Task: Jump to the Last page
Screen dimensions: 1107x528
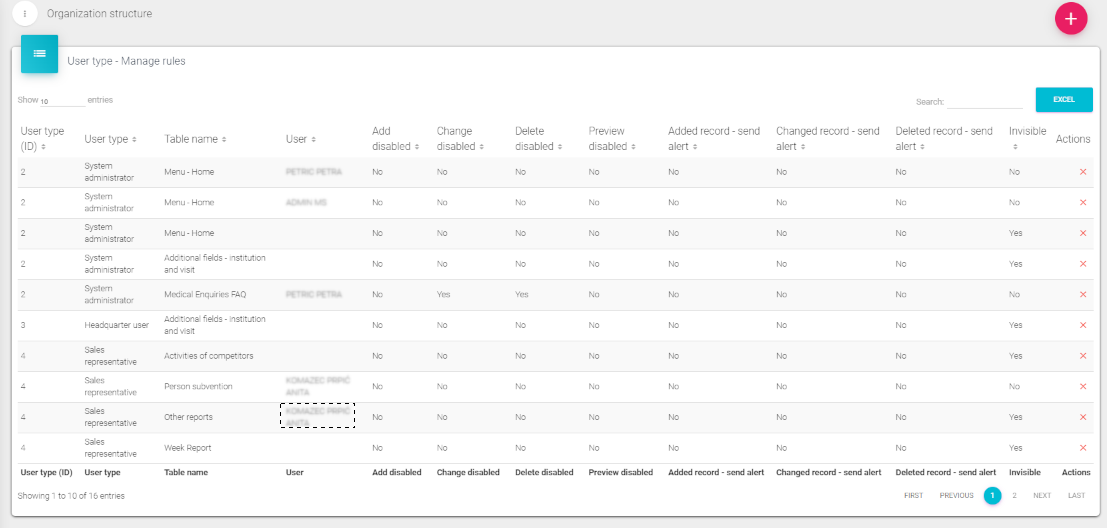Action: point(1076,496)
